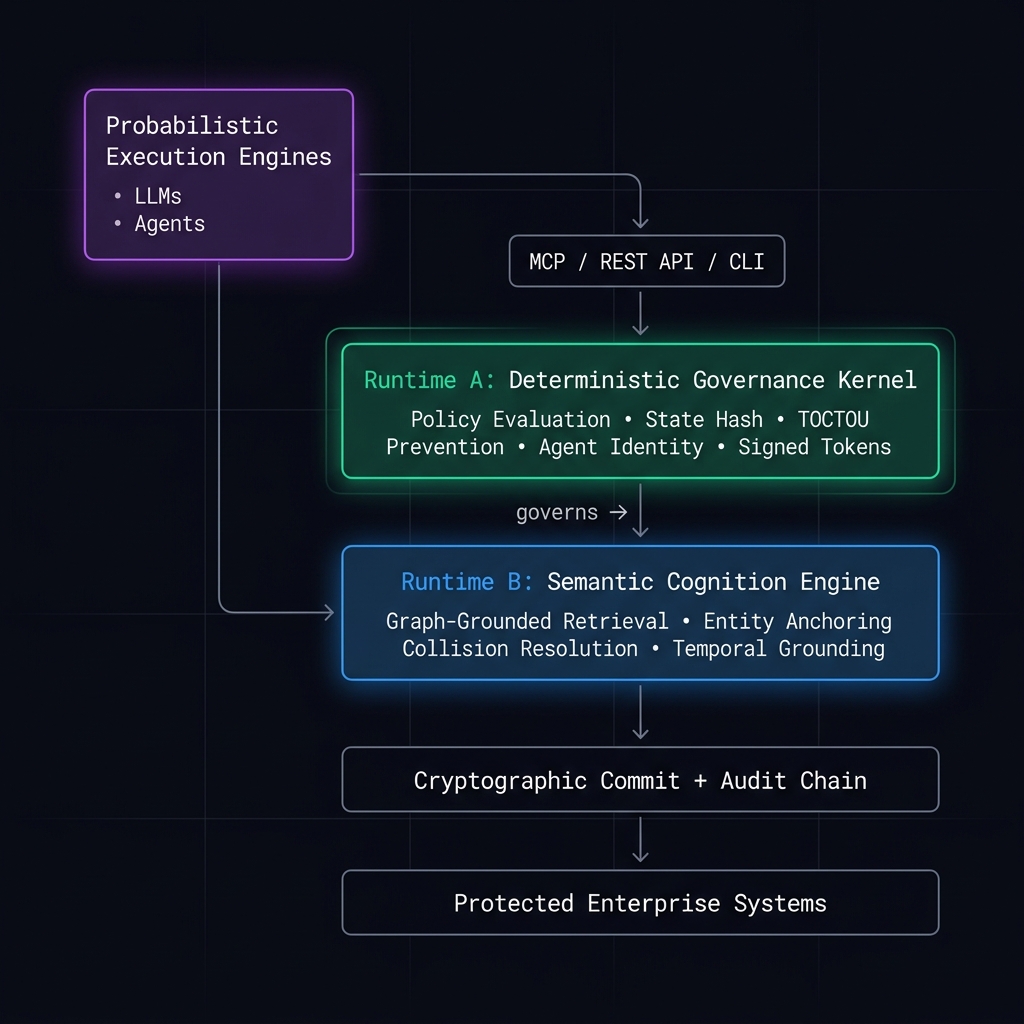Click the Collision Resolution text

click(520, 648)
